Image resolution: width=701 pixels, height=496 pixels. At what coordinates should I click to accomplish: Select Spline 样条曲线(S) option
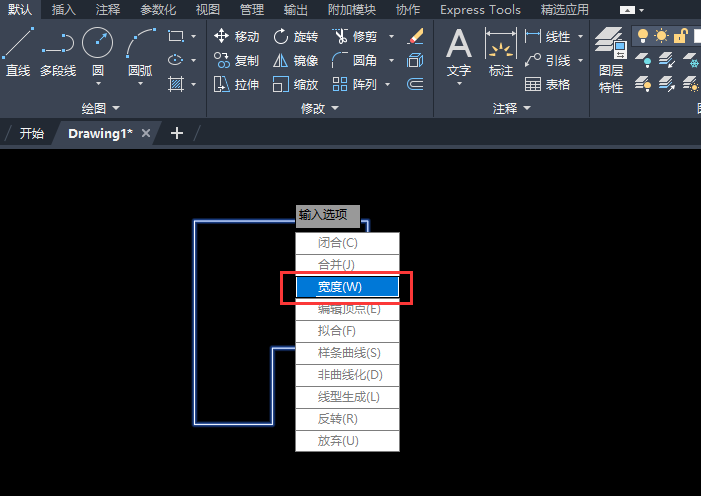click(x=347, y=353)
